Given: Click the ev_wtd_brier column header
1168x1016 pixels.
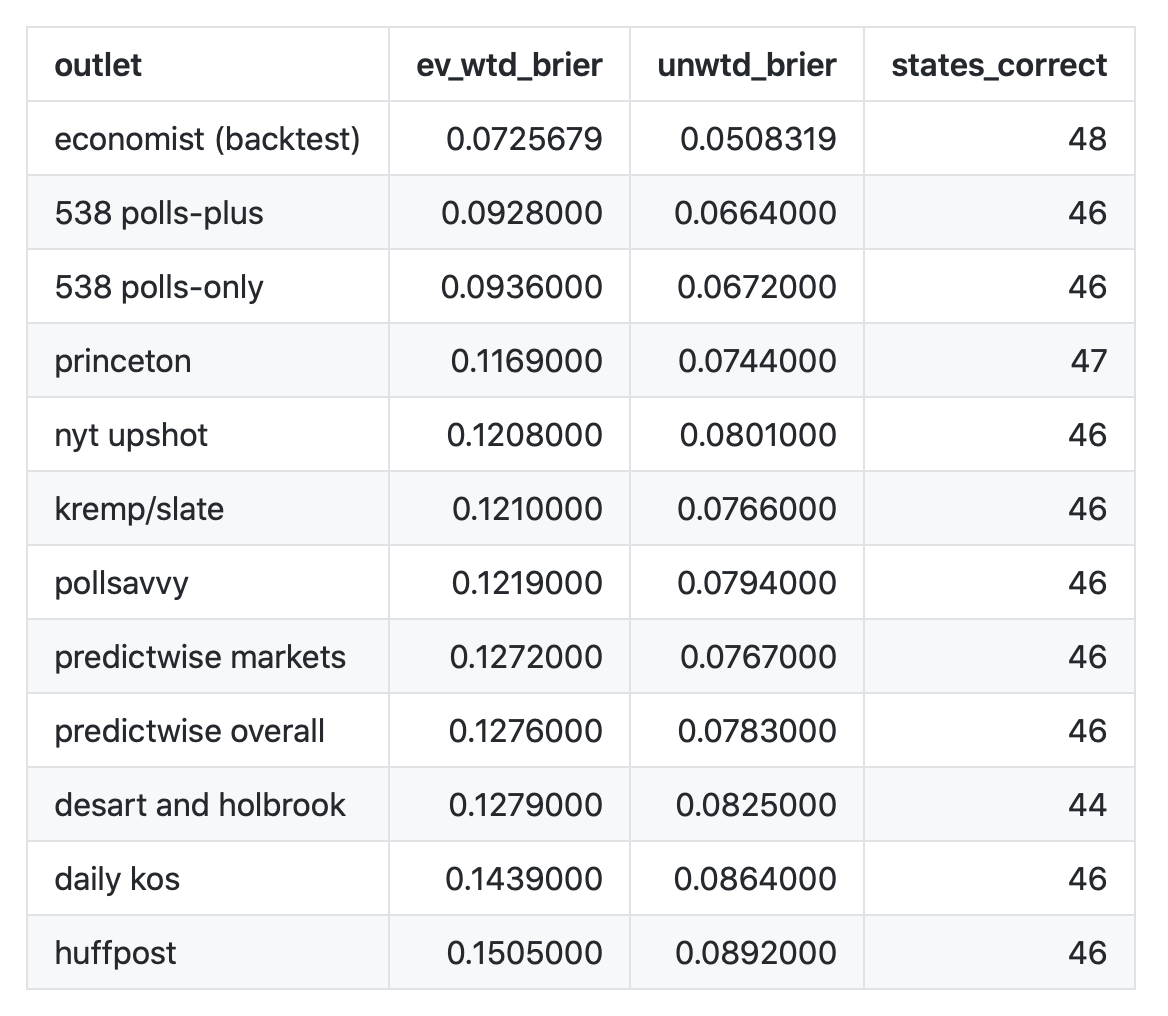Looking at the screenshot, I should tap(509, 65).
